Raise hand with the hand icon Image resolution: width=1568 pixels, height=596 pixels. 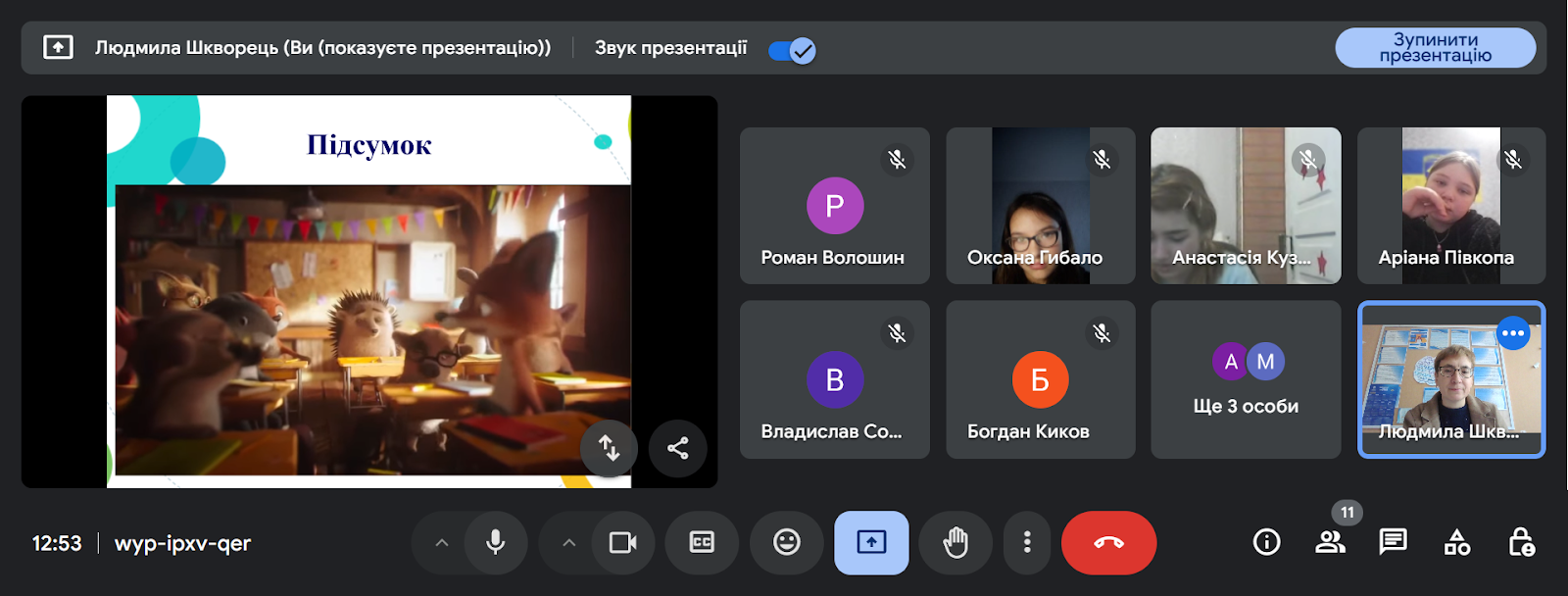[x=955, y=542]
